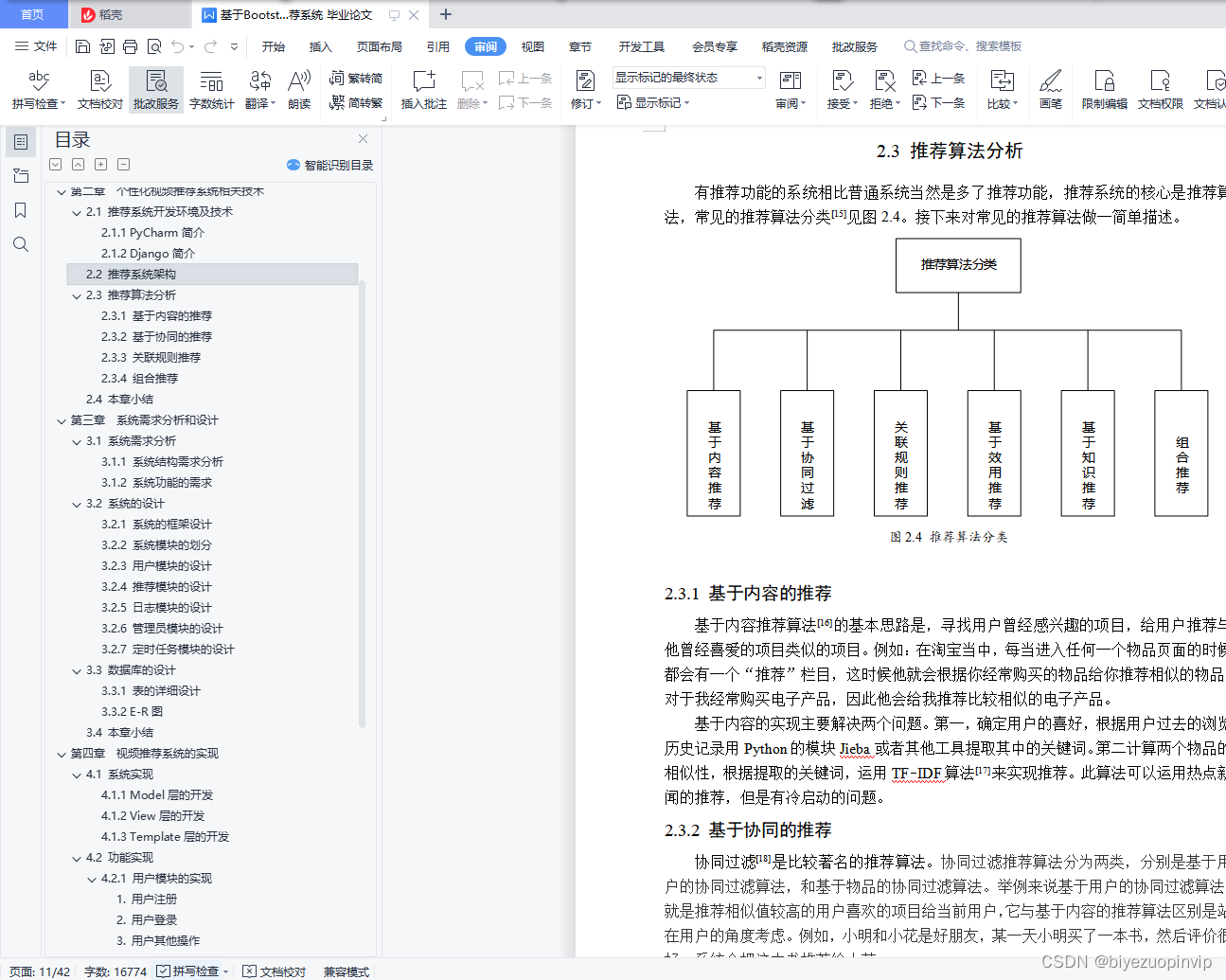This screenshot has height=980, width=1226.
Task: Switch to the 首页 home tab
Action: click(33, 14)
